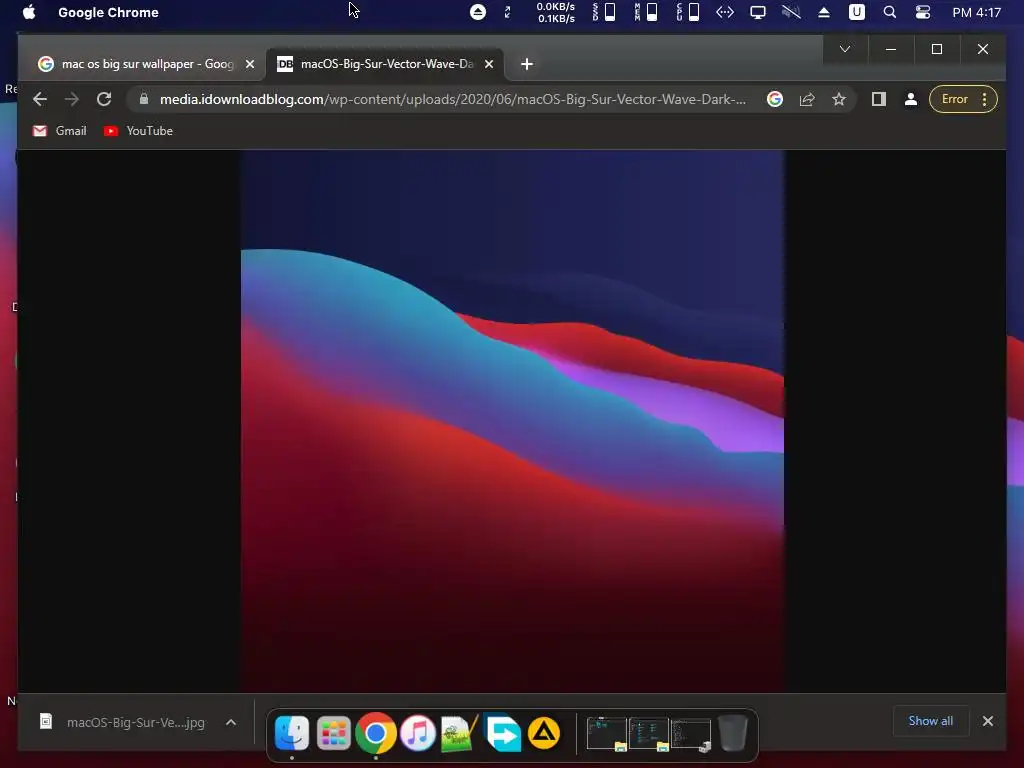Go back to the previous page
Image resolution: width=1024 pixels, height=768 pixels.
[x=40, y=99]
